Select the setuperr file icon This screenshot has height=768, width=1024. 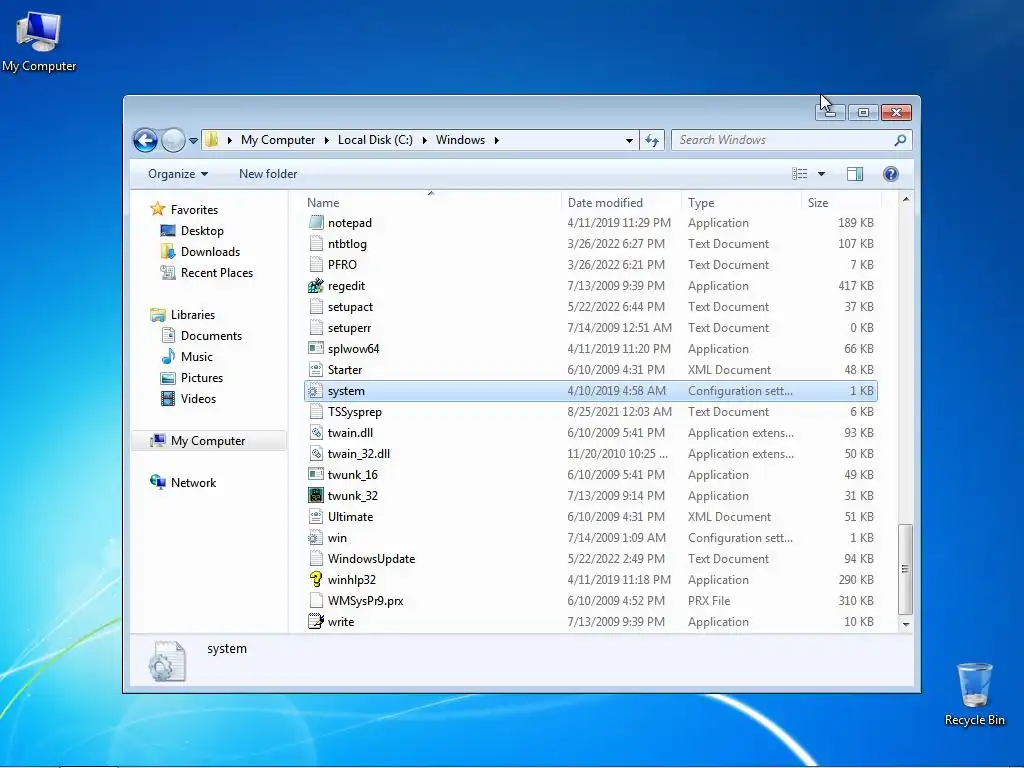click(x=315, y=328)
